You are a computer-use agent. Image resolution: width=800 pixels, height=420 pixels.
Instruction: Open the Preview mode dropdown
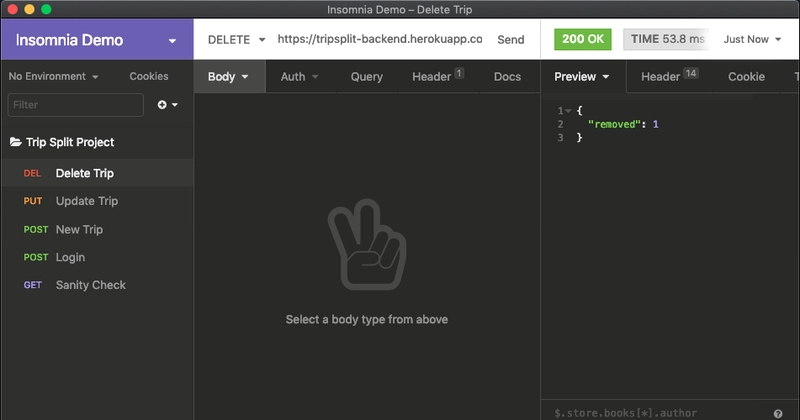point(582,77)
